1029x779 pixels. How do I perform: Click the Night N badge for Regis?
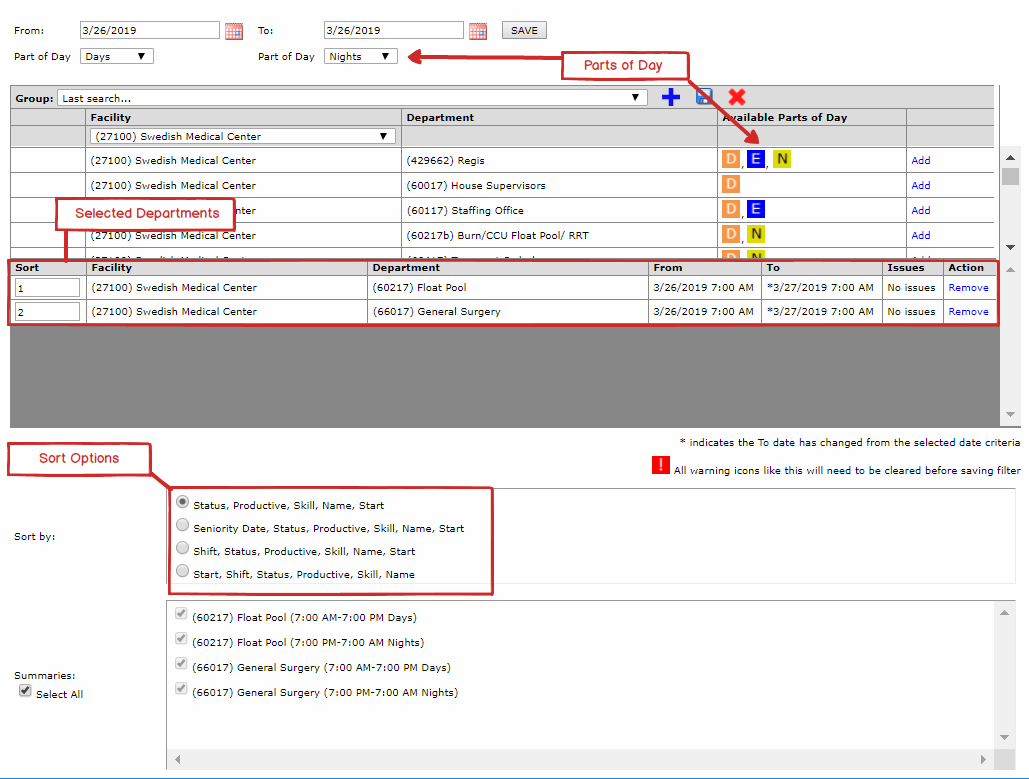[781, 160]
